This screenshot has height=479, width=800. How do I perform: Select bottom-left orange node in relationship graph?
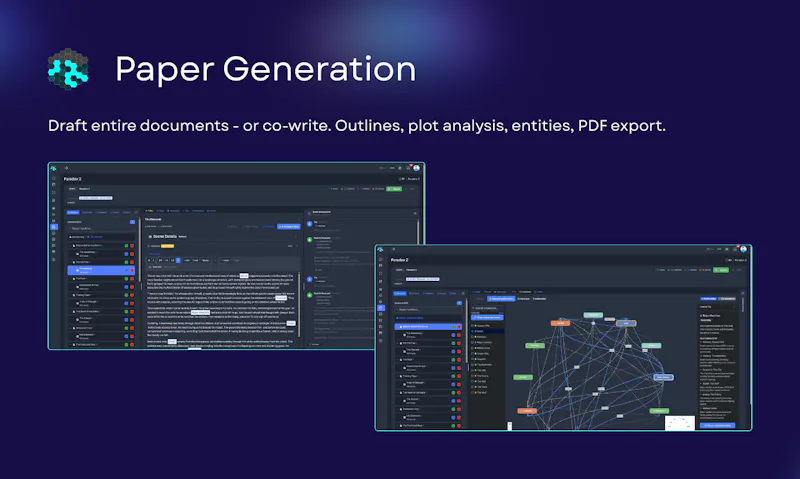coord(528,411)
